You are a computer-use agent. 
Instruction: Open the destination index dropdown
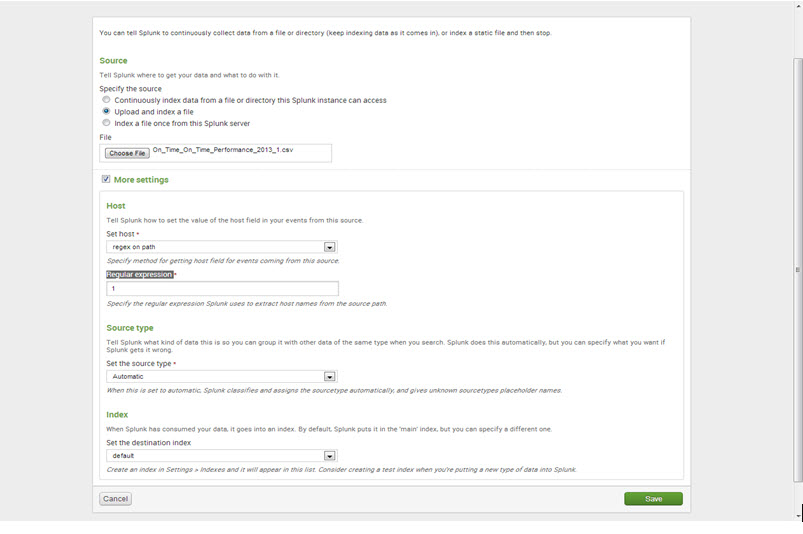(x=222, y=456)
